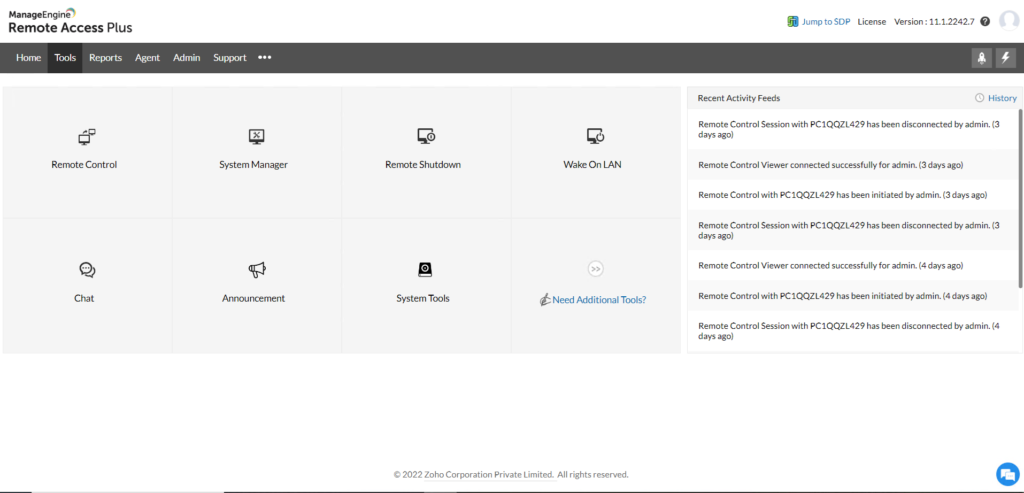This screenshot has width=1024, height=493.
Task: Click the 4 days ago viewer connected entry
Action: (x=854, y=266)
